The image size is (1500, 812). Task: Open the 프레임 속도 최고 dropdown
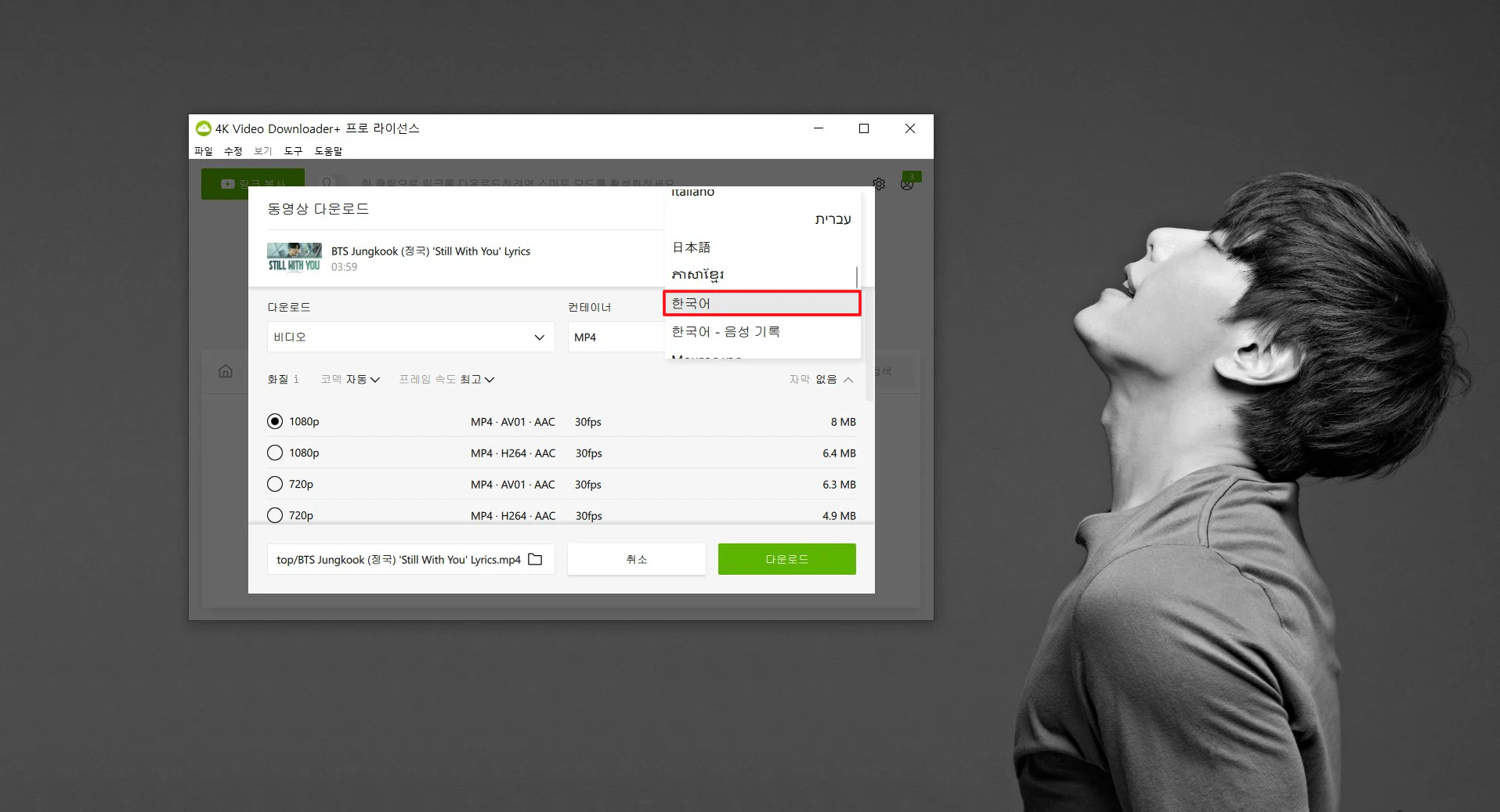click(446, 379)
